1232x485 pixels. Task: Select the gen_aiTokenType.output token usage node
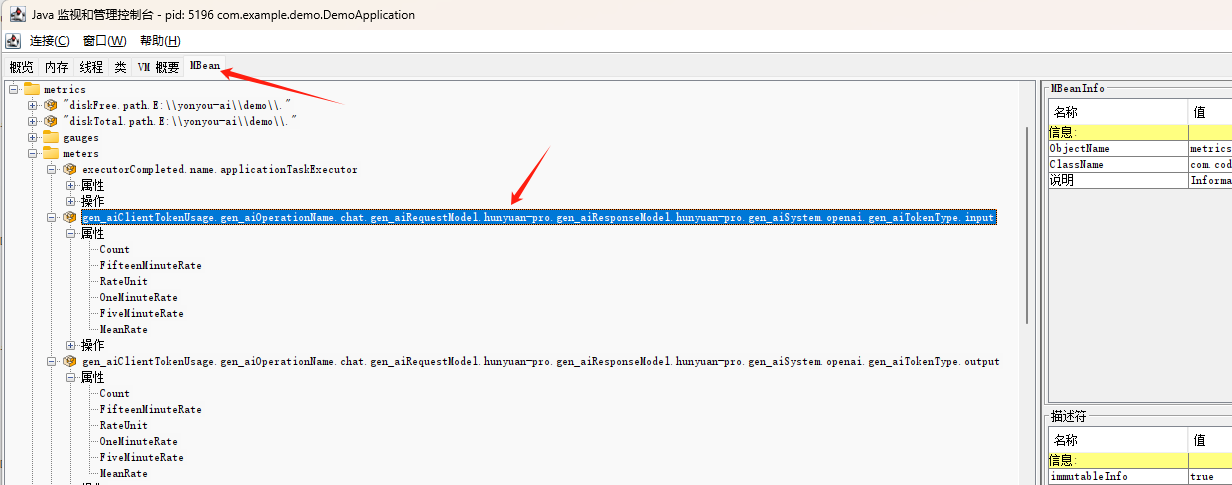pos(541,361)
